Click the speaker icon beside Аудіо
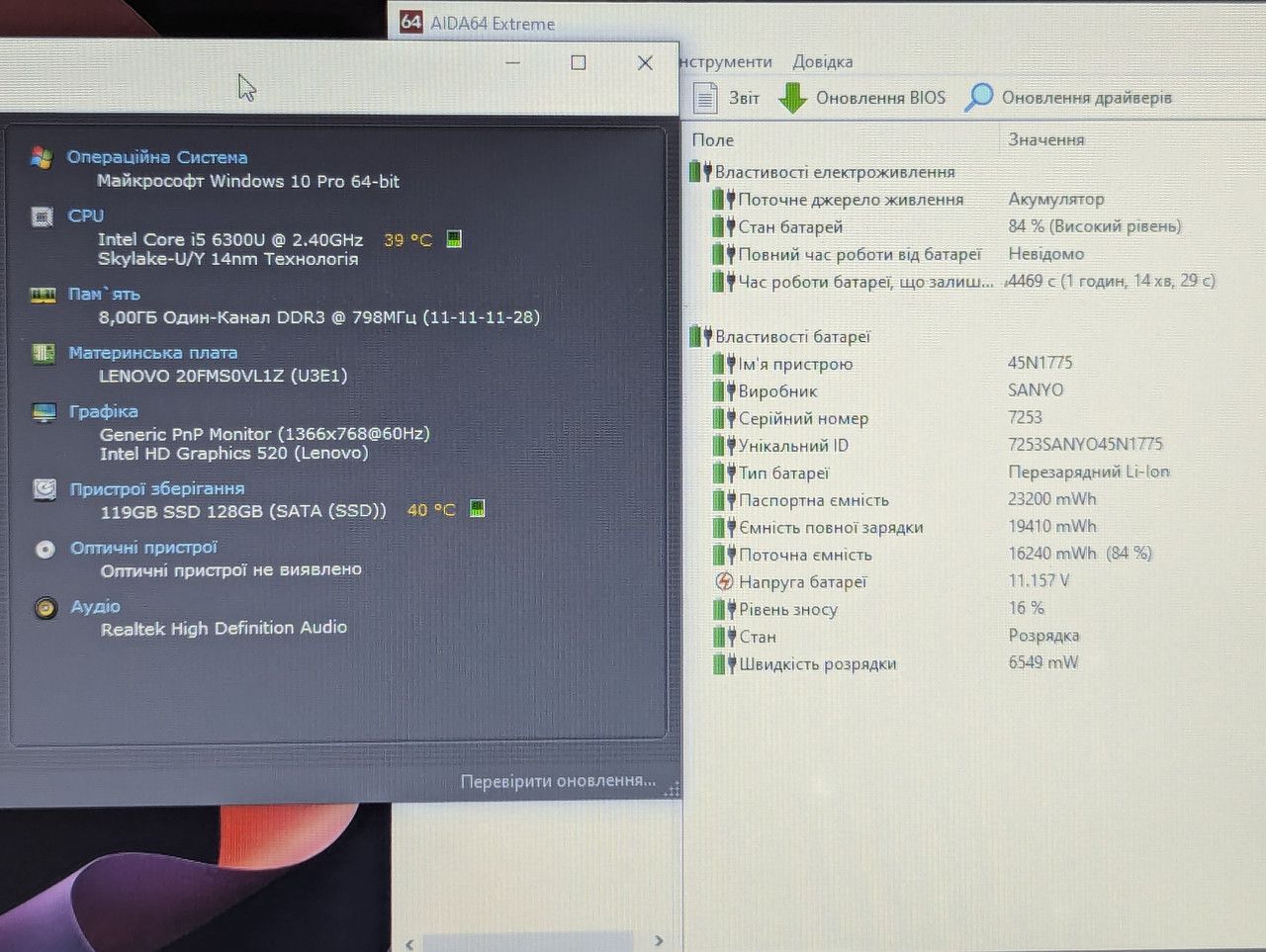Screen dimensions: 1266x952 pos(45,607)
